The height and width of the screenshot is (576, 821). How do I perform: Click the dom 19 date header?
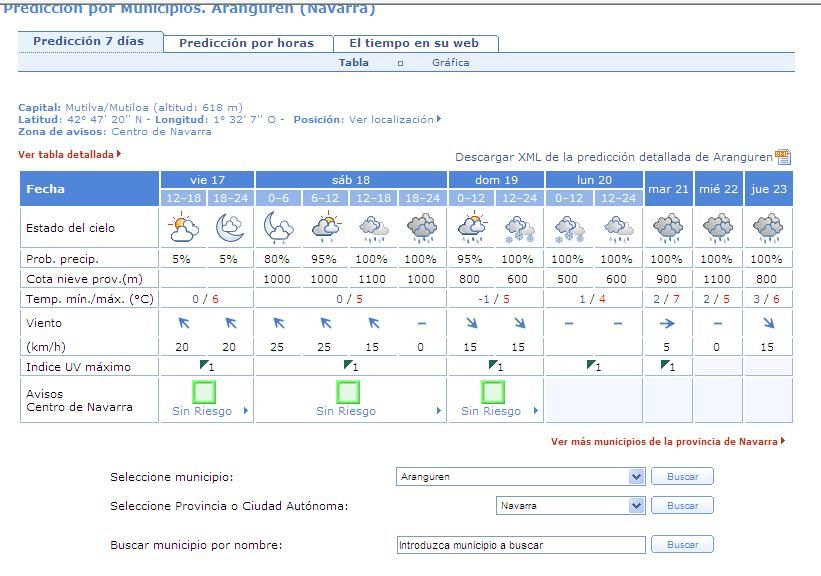496,180
